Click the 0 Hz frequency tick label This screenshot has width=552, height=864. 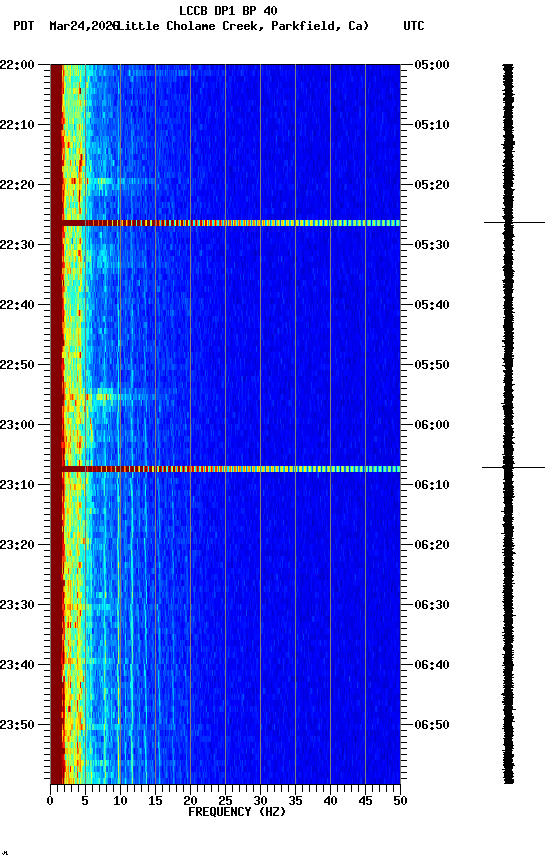click(51, 801)
